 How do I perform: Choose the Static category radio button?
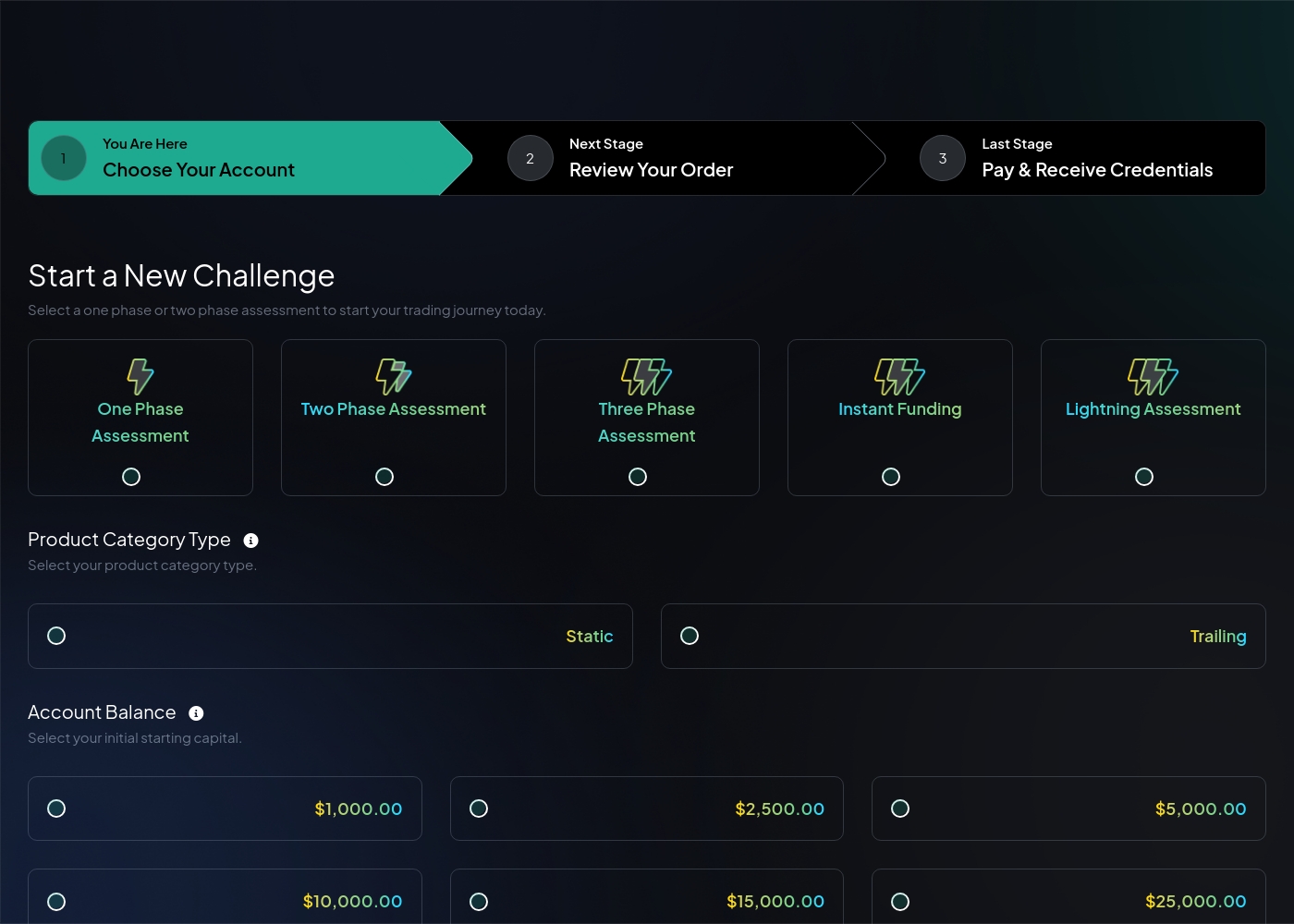coord(56,636)
